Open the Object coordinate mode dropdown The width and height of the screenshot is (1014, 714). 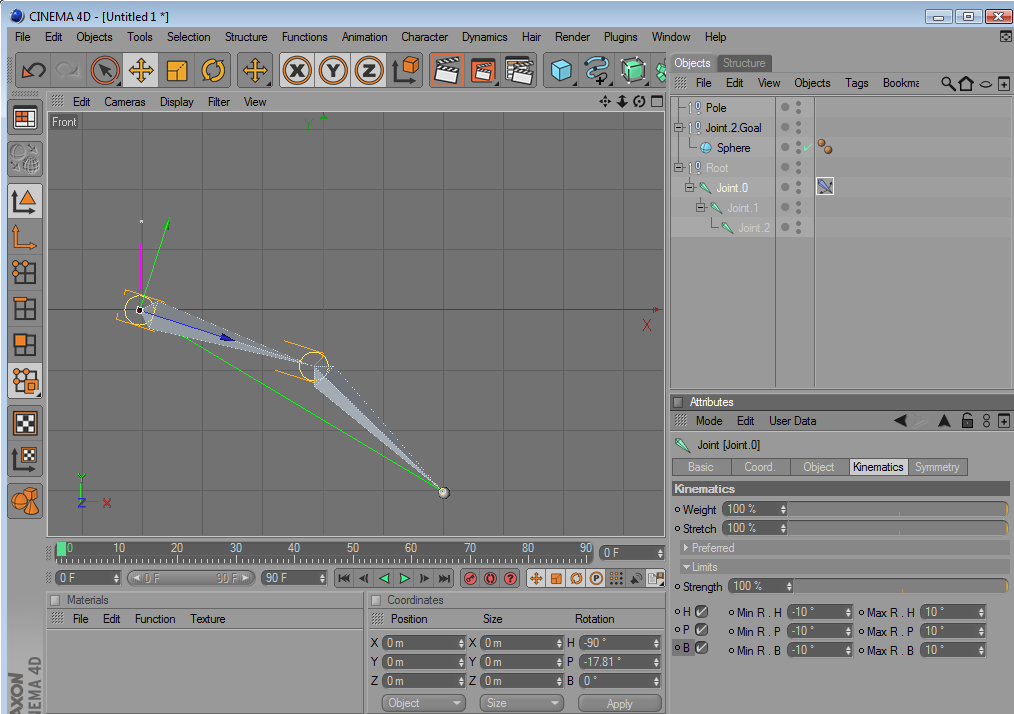pos(424,703)
